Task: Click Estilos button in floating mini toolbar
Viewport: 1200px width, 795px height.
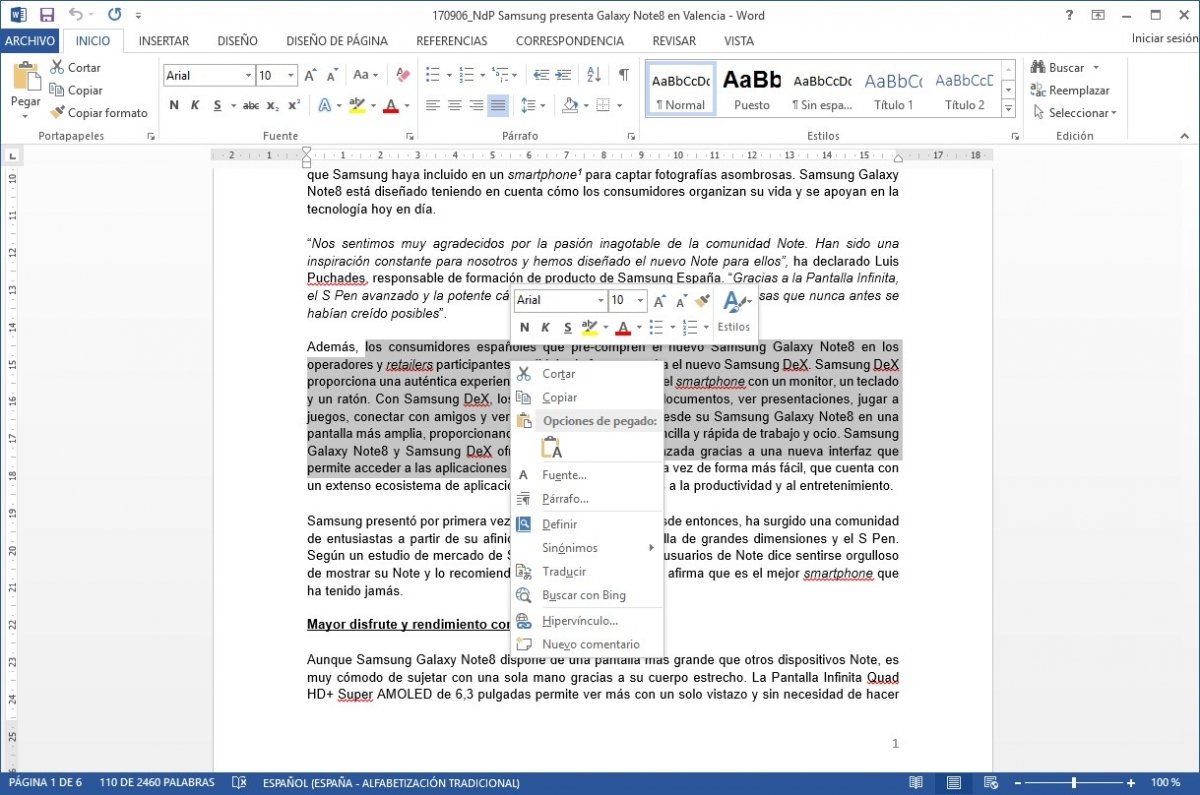Action: point(734,311)
